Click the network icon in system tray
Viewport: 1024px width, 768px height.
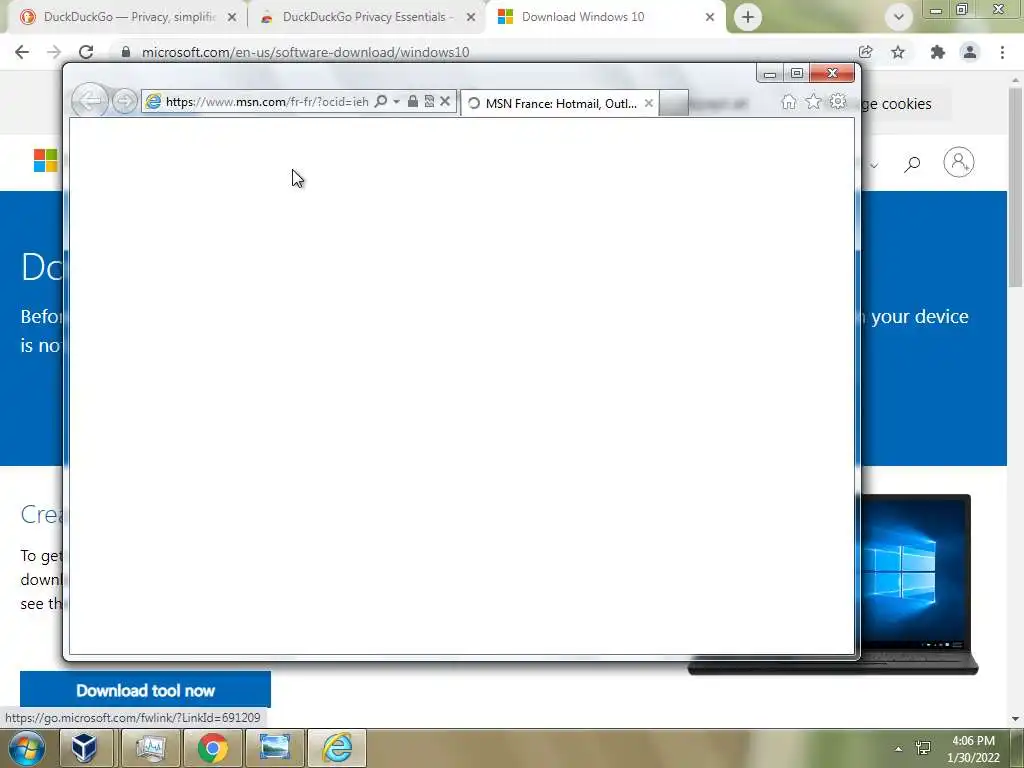[x=923, y=748]
